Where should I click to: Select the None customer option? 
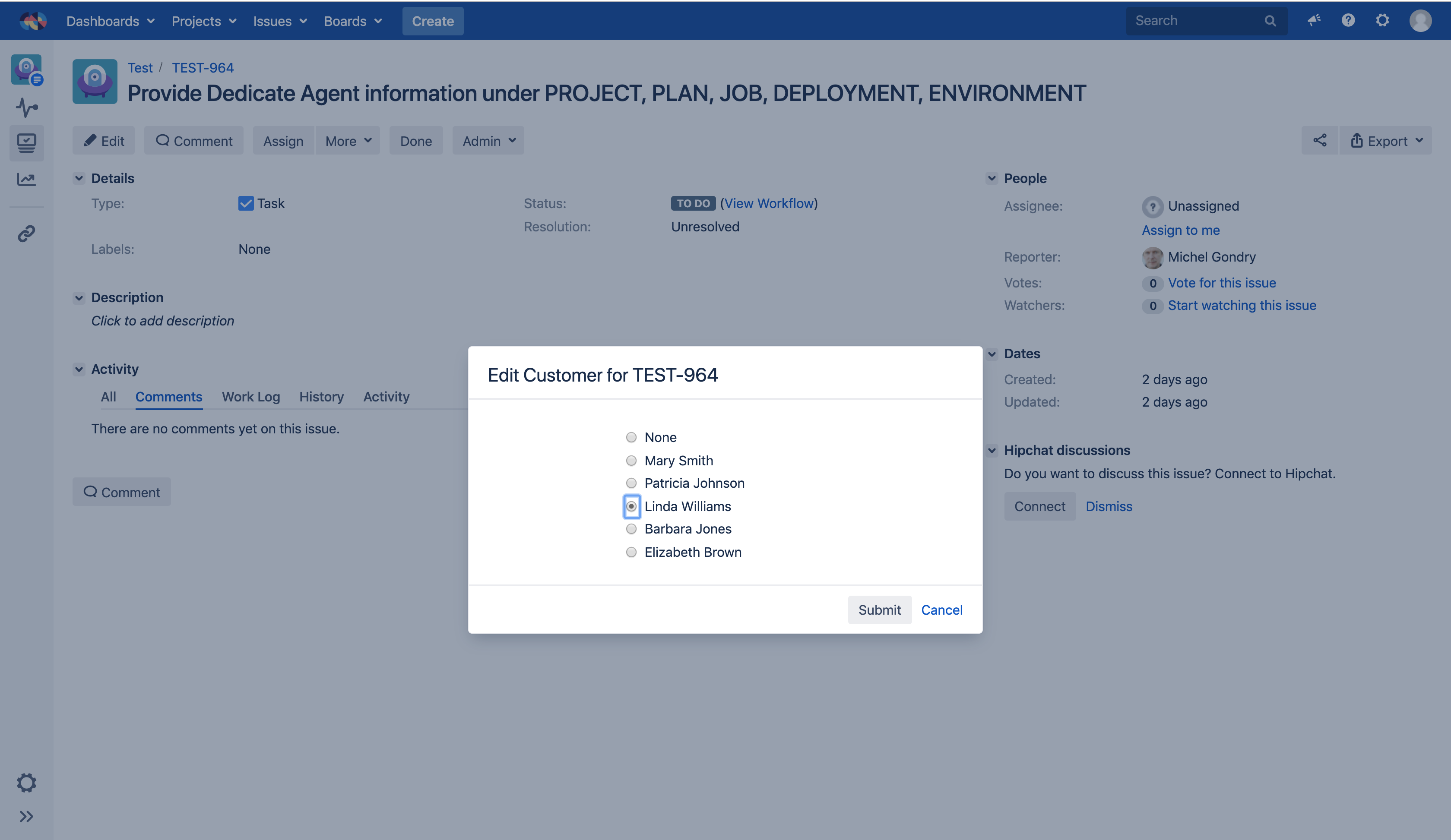pos(631,437)
